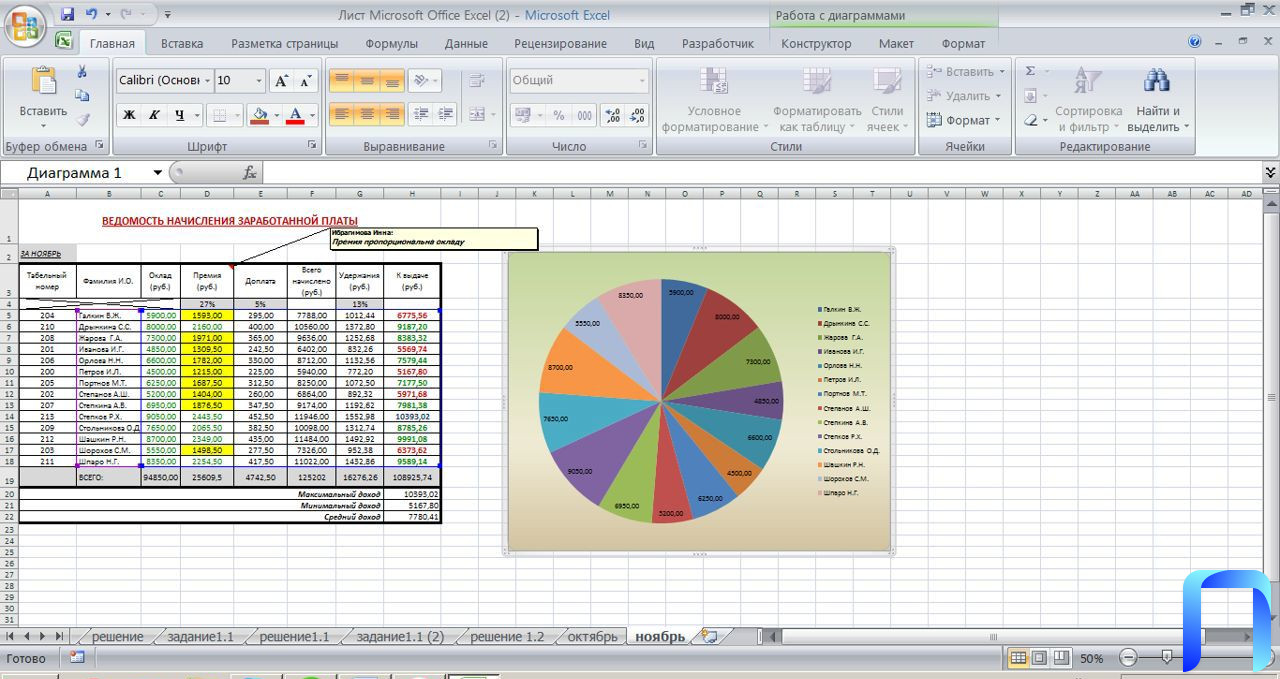This screenshot has height=679, width=1280.
Task: Click the Insert Worksheet tab icon
Action: (x=710, y=636)
